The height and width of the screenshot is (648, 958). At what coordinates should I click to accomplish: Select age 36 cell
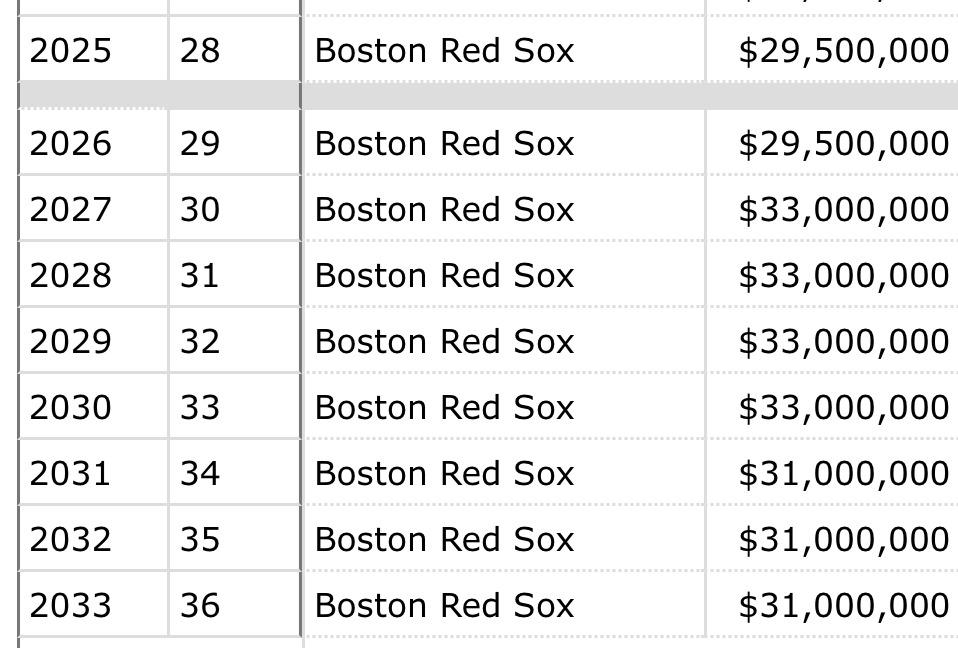click(x=235, y=605)
